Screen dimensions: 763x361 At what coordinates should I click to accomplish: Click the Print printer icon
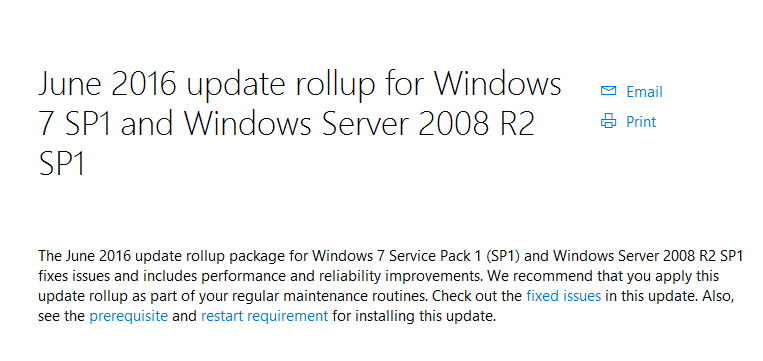[608, 121]
